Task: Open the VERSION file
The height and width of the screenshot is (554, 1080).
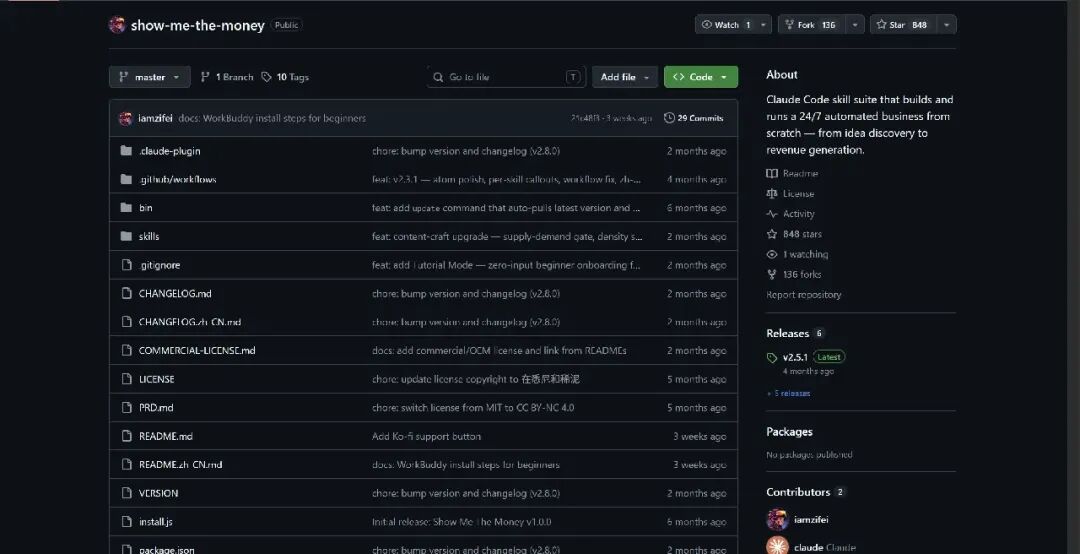Action: (x=158, y=493)
